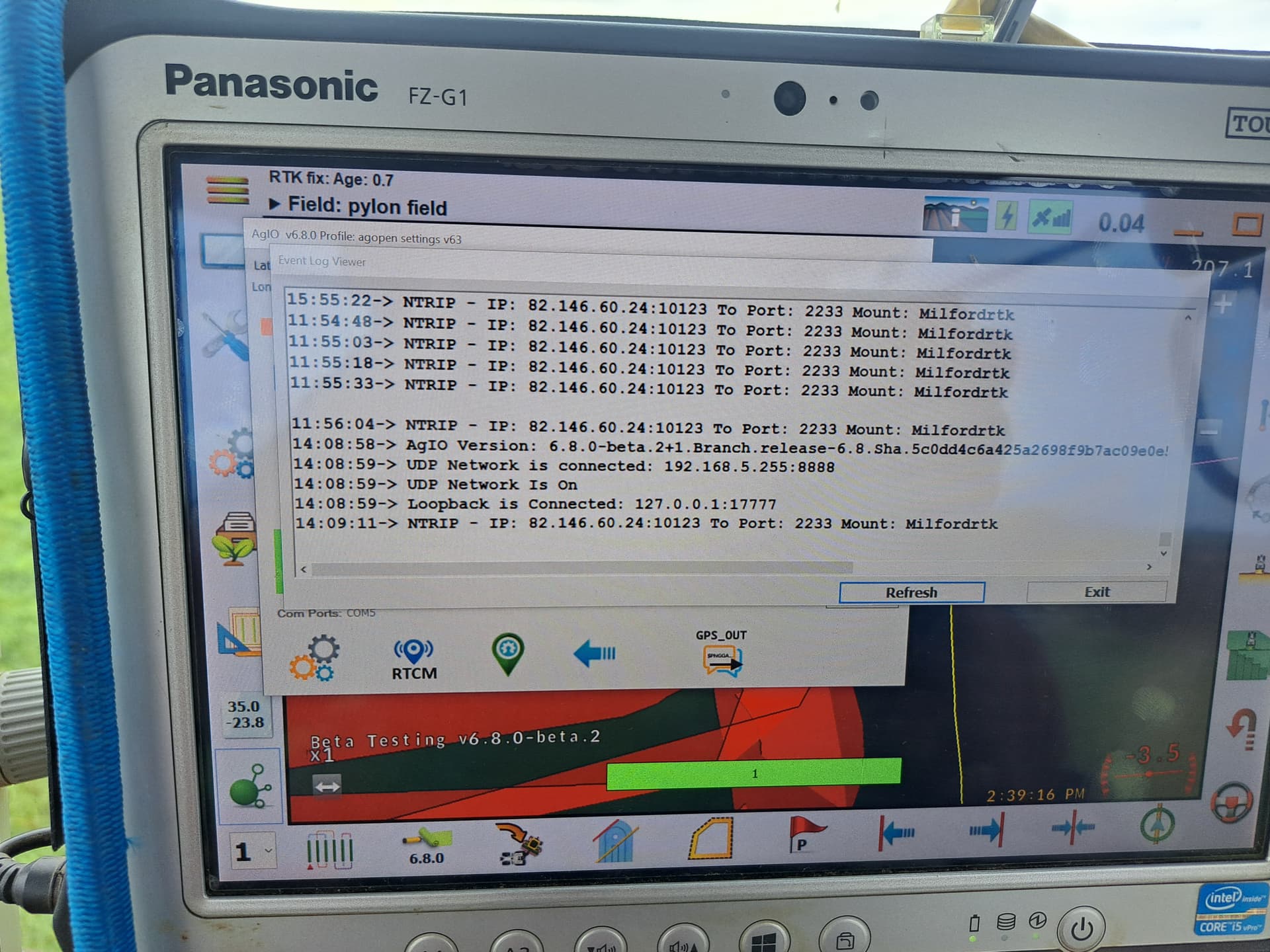Viewport: 1270px width, 952px height.
Task: Click the Refresh button
Action: pyautogui.click(x=911, y=592)
